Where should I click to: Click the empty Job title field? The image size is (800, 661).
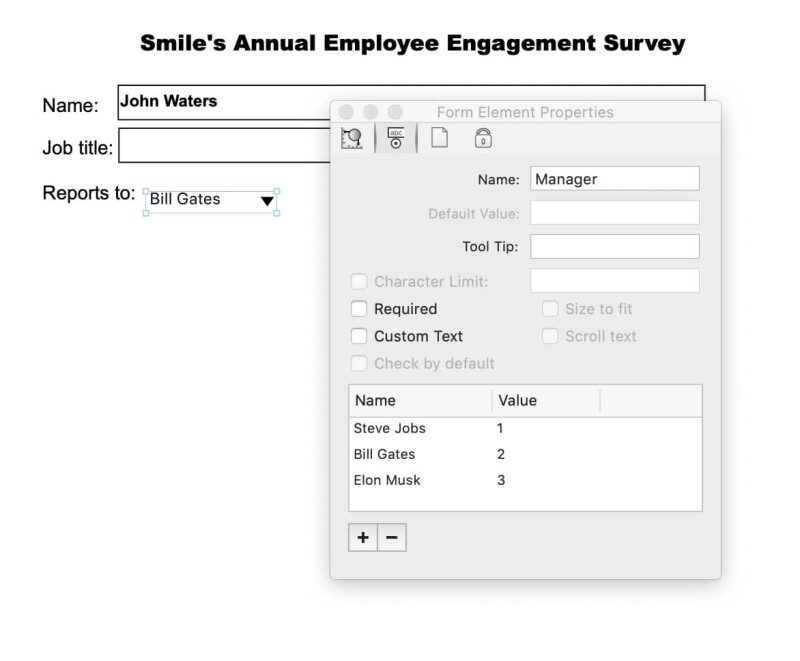pyautogui.click(x=225, y=145)
